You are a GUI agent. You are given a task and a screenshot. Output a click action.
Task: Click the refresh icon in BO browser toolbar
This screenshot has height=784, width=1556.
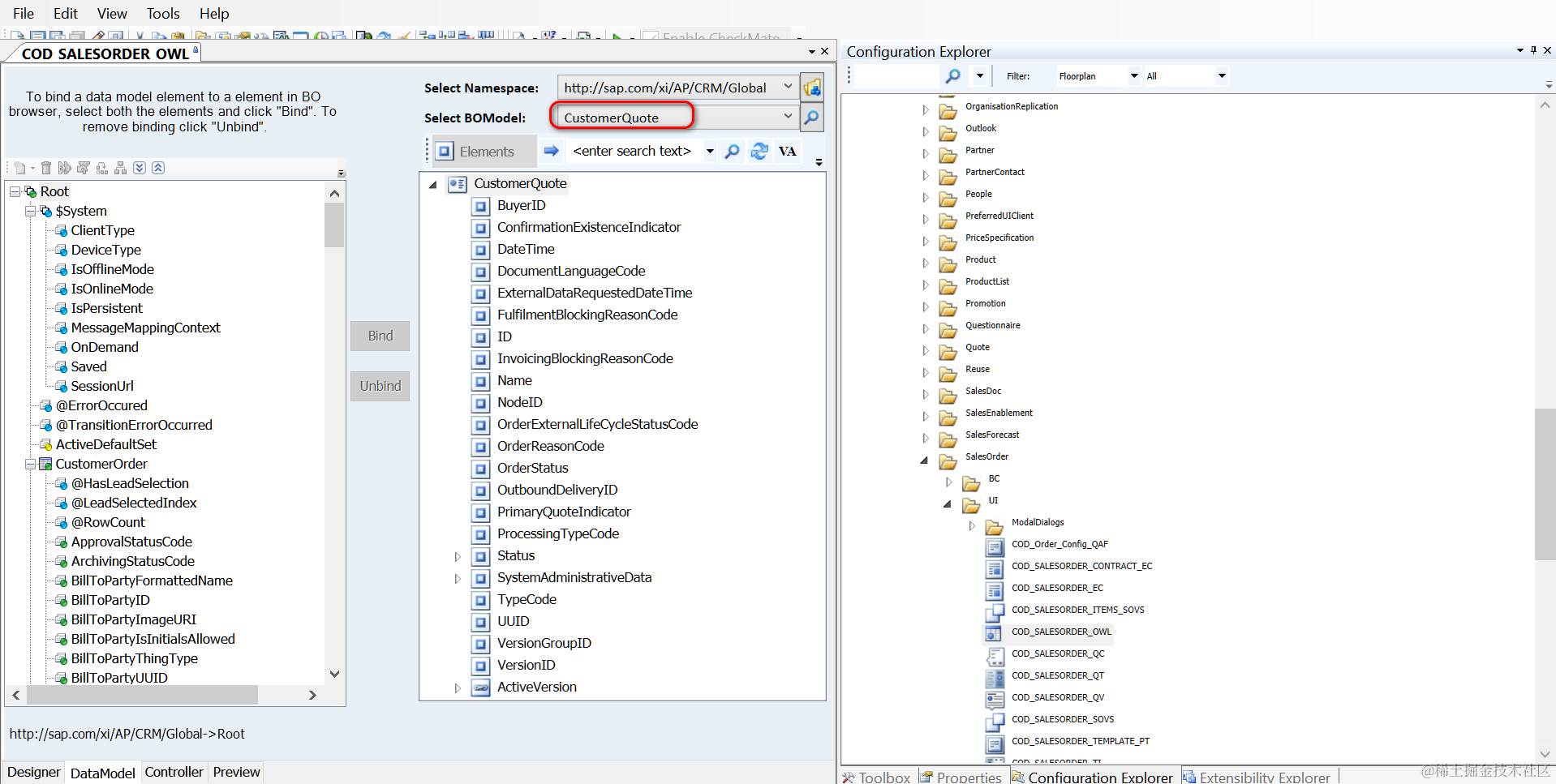pyautogui.click(x=759, y=151)
